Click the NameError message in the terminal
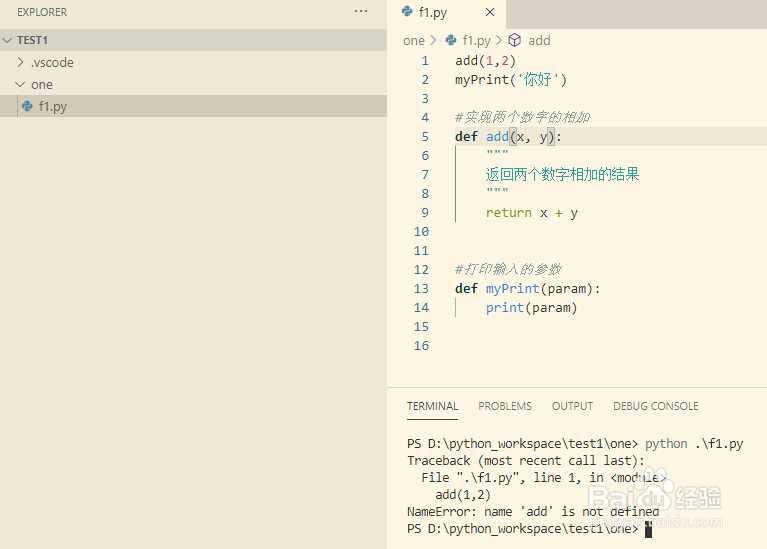The width and height of the screenshot is (767, 549). pos(533,512)
